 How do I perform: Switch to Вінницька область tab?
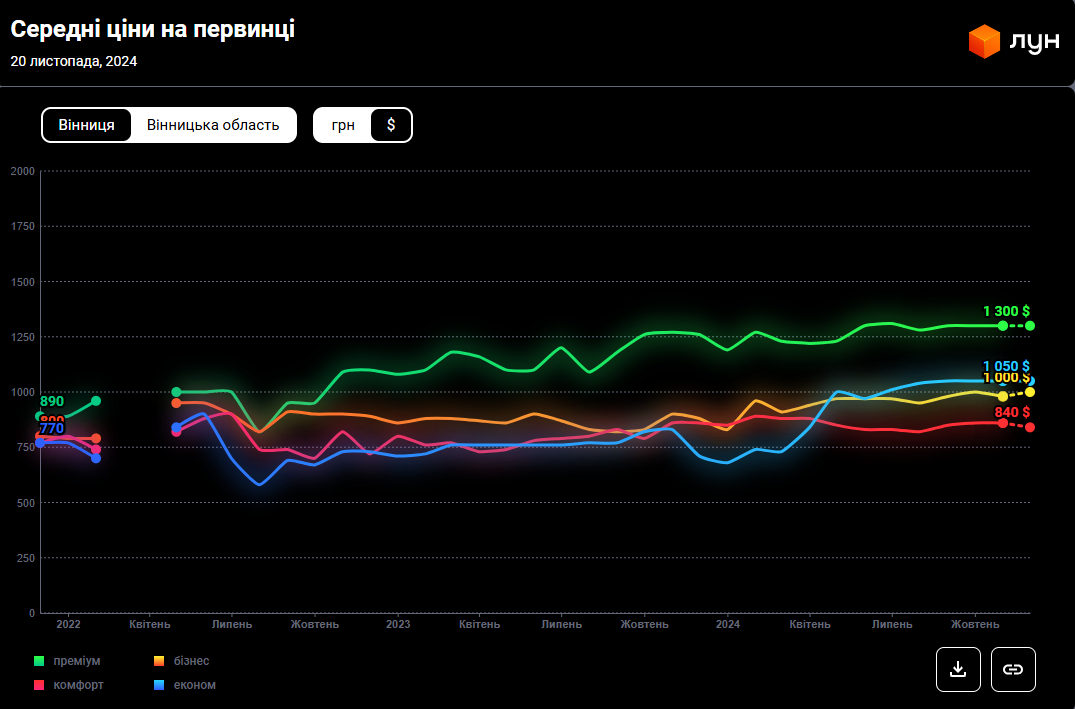pos(213,125)
